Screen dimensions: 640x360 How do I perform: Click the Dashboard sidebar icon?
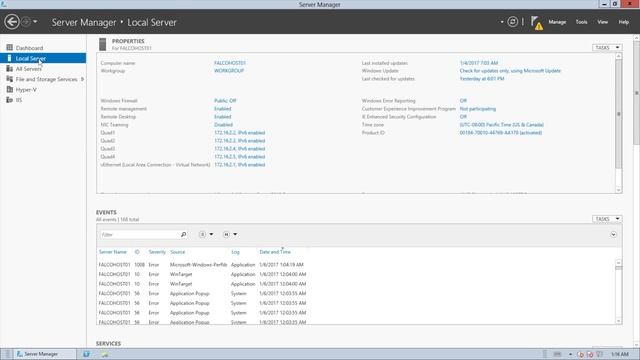(9, 48)
